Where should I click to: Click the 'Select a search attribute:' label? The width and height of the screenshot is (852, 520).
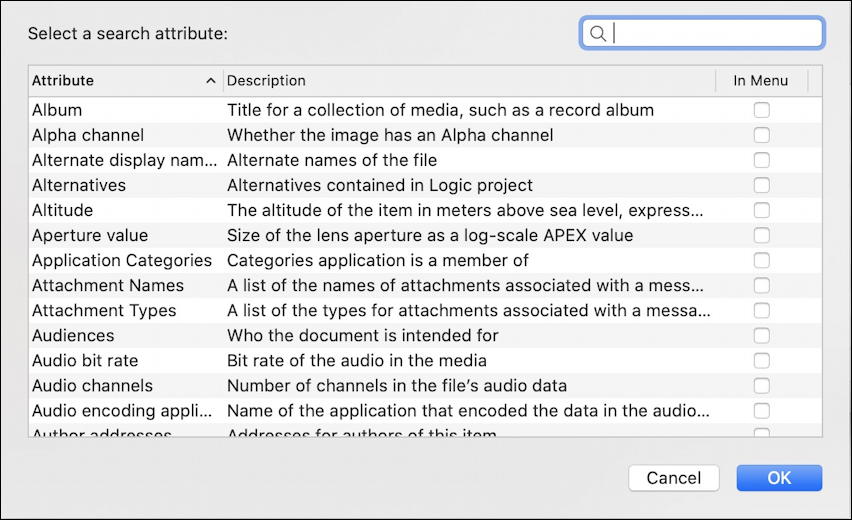[x=128, y=34]
